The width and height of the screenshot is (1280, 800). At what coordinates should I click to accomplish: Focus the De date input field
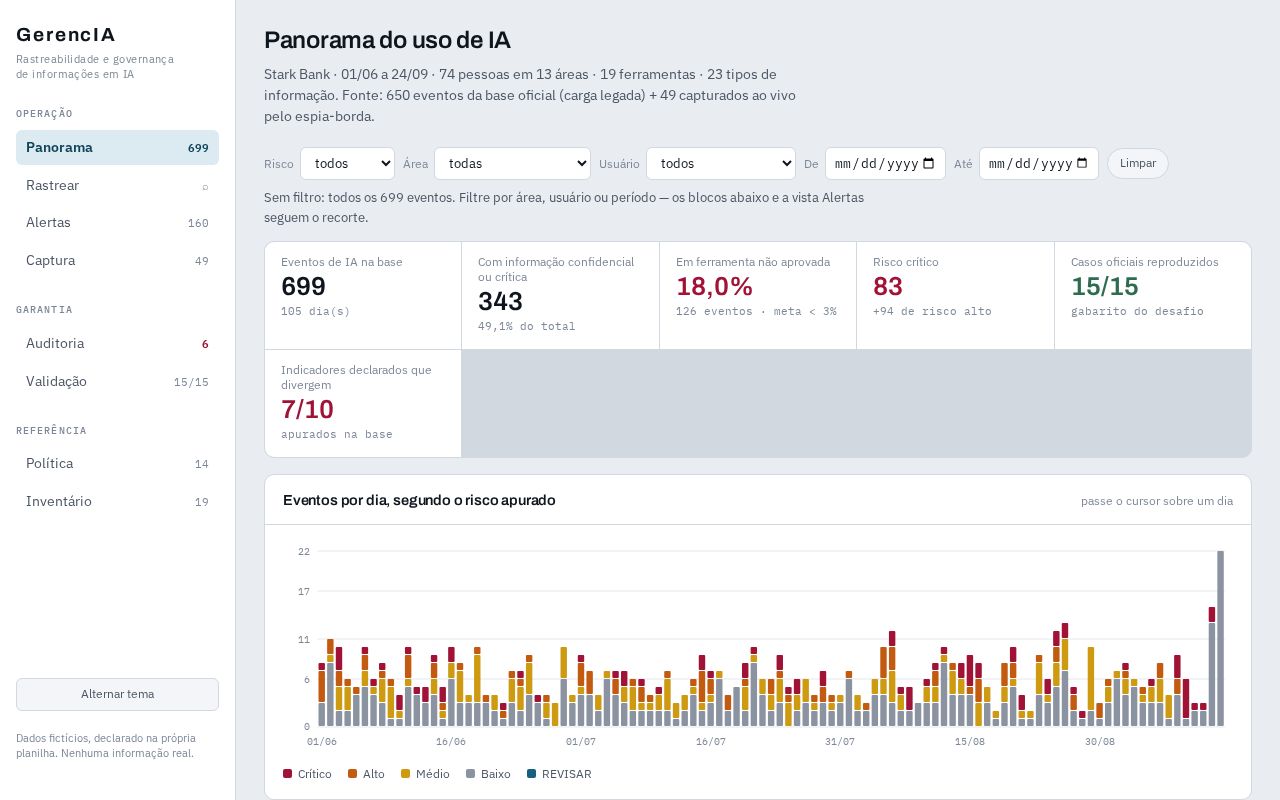click(x=885, y=164)
